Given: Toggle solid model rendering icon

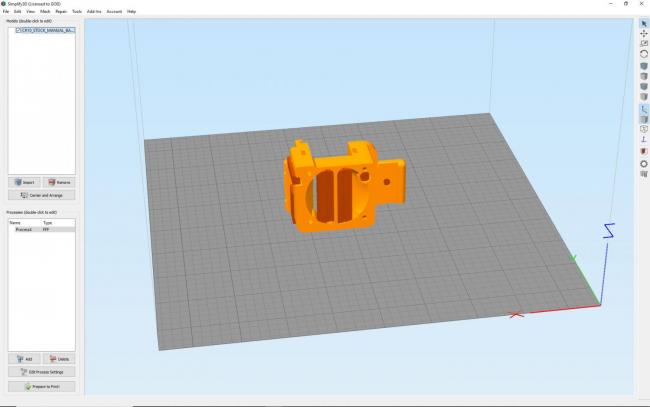Looking at the screenshot, I should click(x=643, y=119).
